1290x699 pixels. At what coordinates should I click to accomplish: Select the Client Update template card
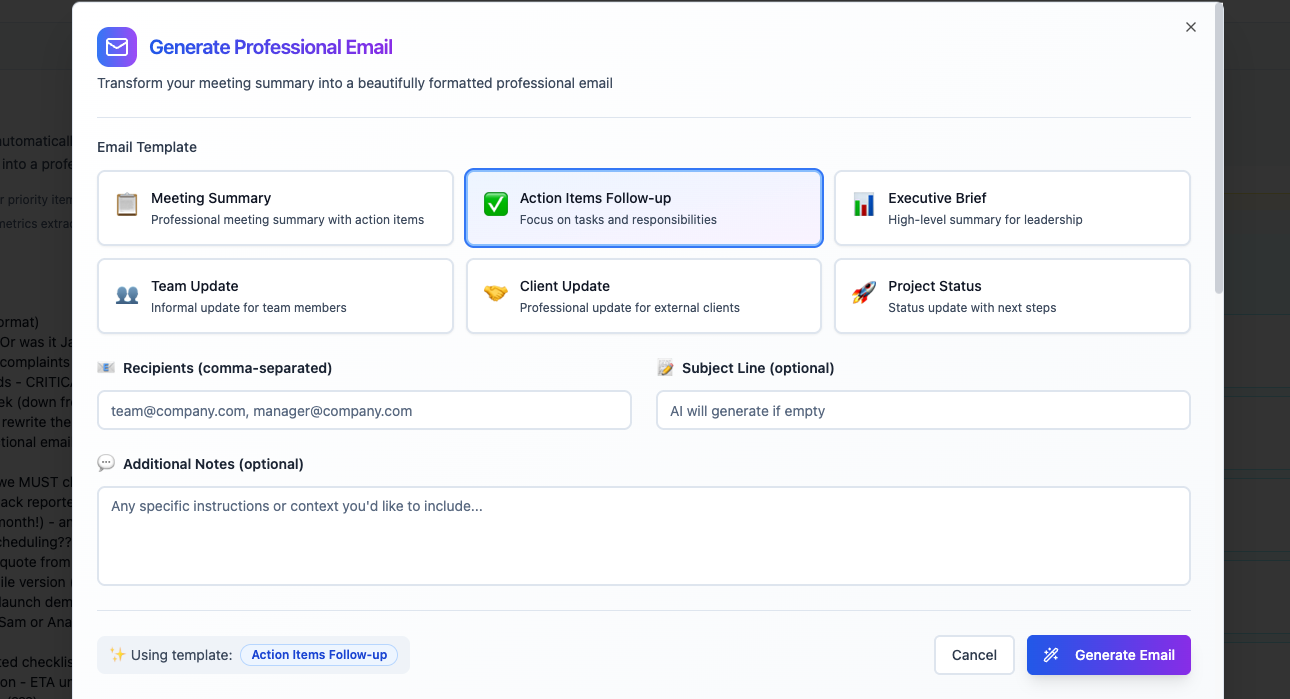644,296
